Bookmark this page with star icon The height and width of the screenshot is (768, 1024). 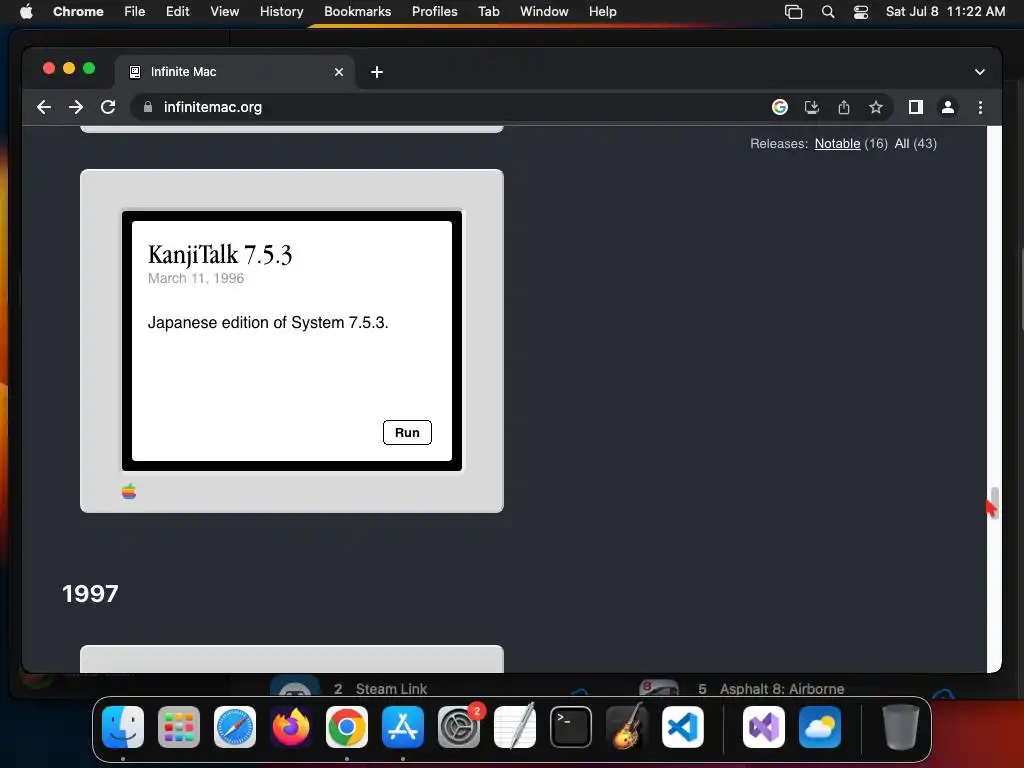coord(876,107)
